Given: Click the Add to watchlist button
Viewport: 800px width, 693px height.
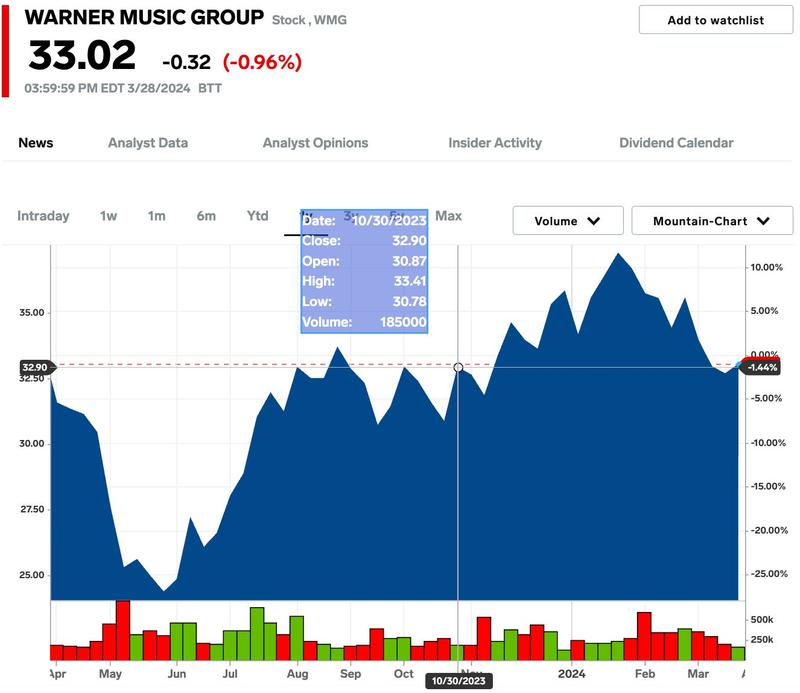Looking at the screenshot, I should (x=715, y=20).
